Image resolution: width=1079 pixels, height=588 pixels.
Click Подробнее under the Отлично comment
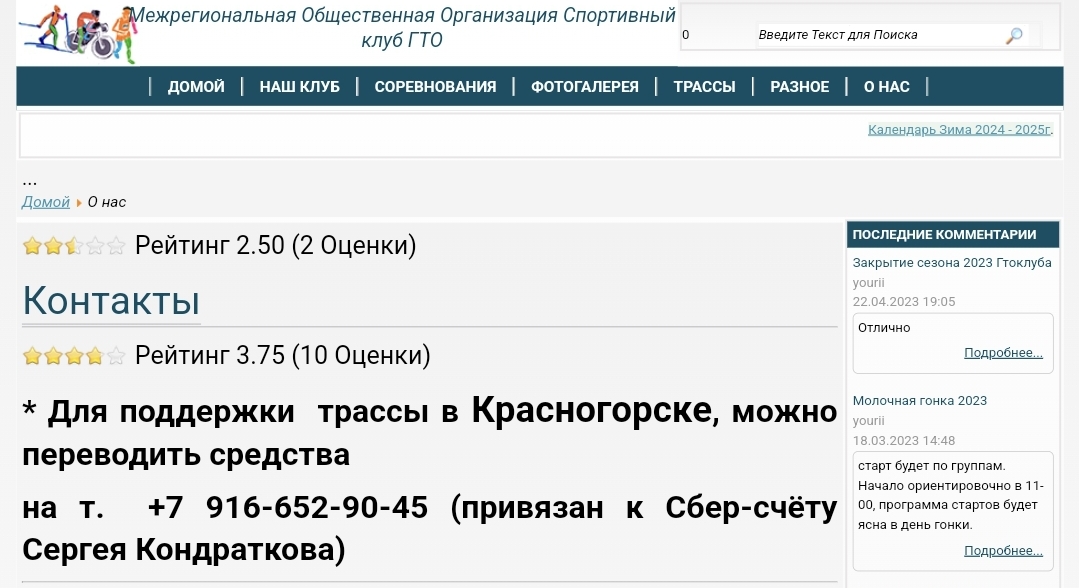pyautogui.click(x=1003, y=353)
